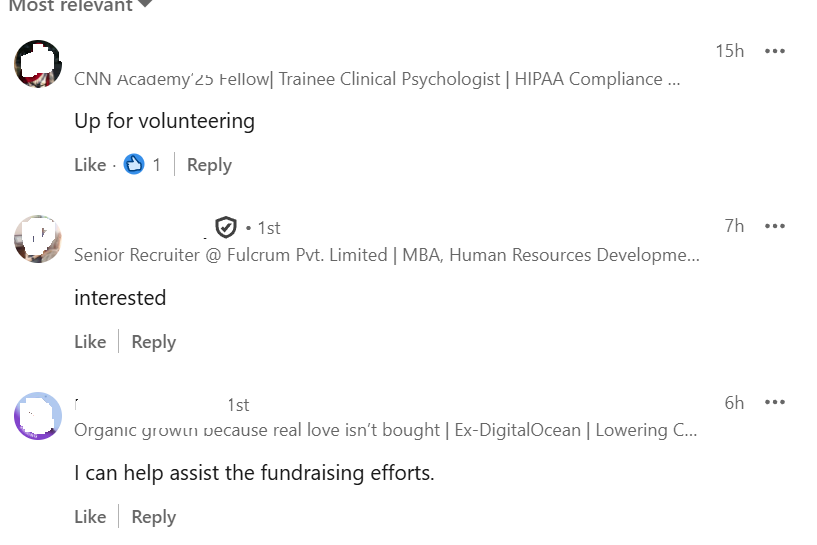Click the 'Up for volunteering' comment text
Viewport: 817px width, 545px height.
pyautogui.click(x=164, y=121)
